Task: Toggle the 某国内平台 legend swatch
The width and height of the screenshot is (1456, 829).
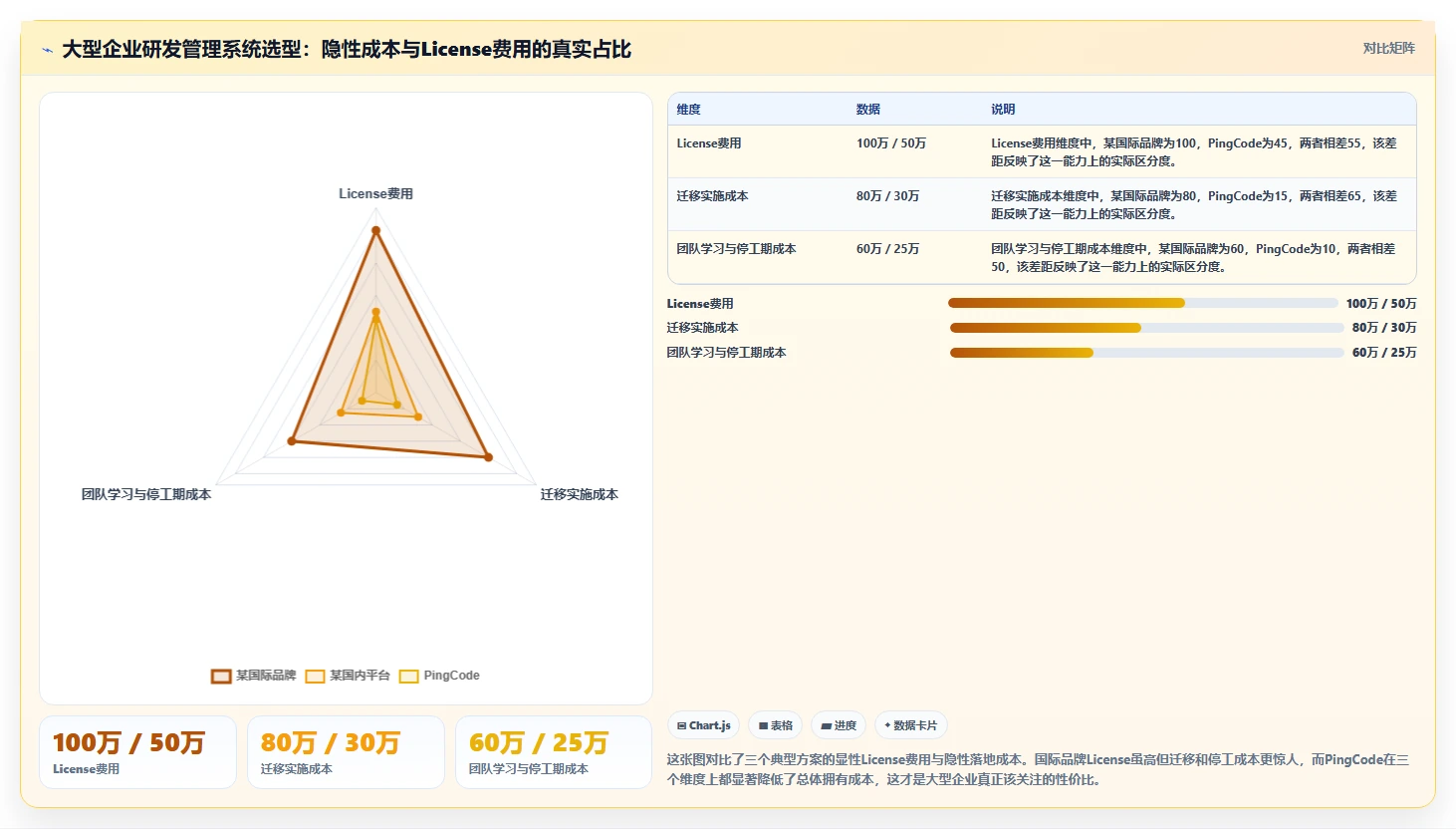Action: tap(315, 676)
